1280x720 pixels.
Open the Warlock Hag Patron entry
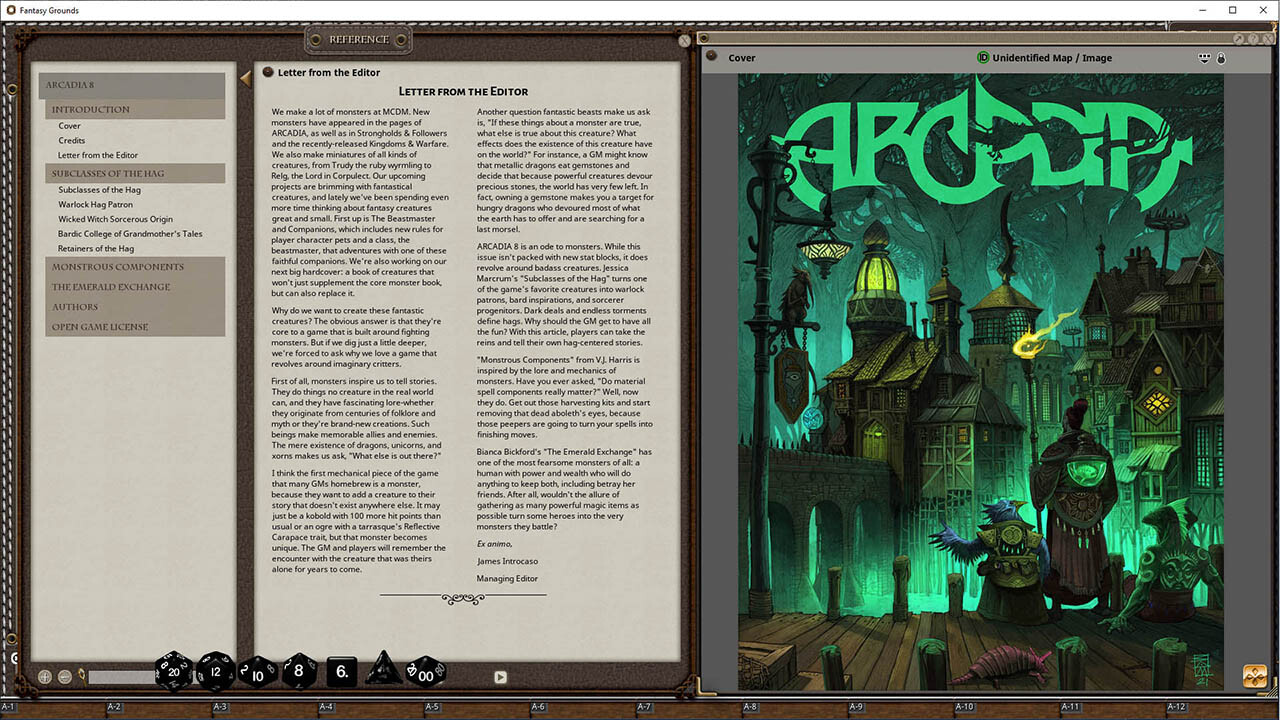click(95, 205)
